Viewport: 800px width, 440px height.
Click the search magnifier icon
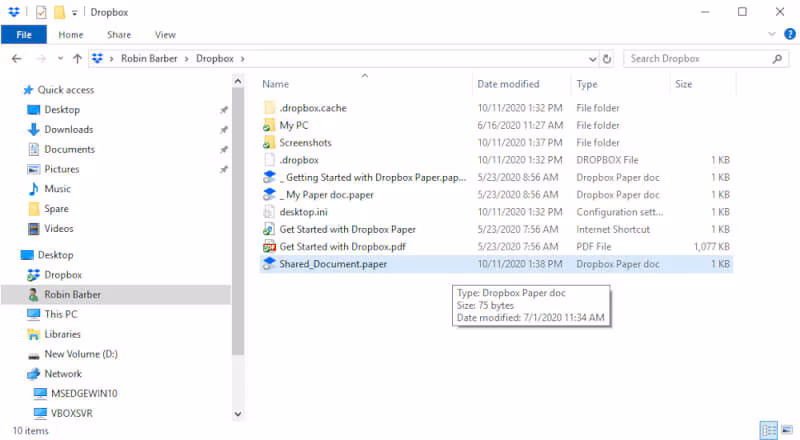(777, 59)
